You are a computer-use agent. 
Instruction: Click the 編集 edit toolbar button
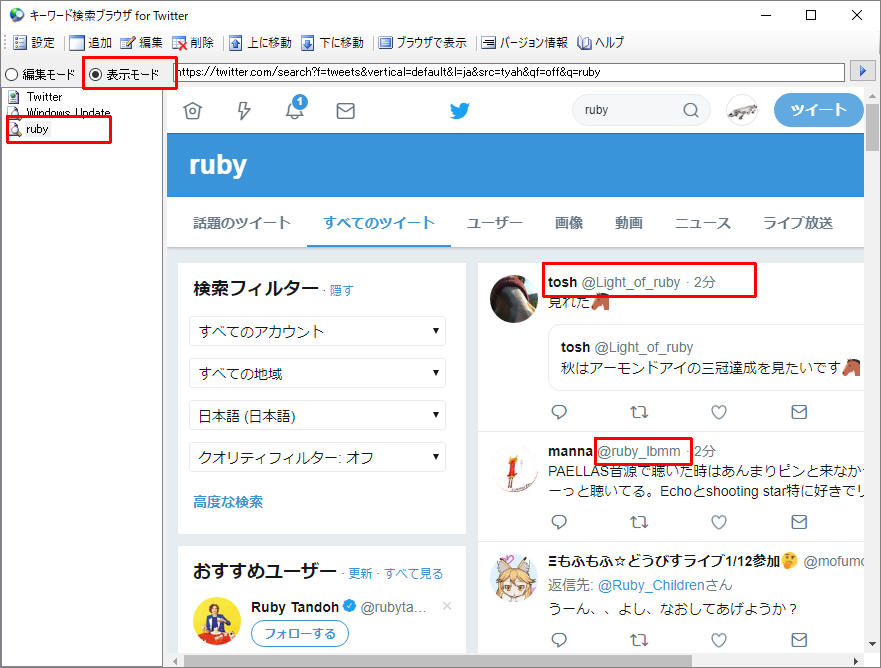pos(141,43)
